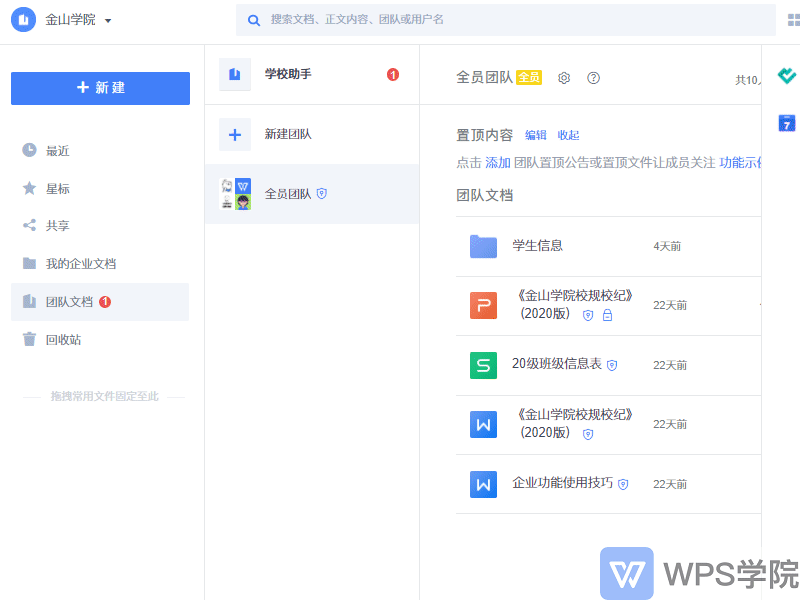800x600 pixels.
Task: Click the shield icon on the Word 校规校纪 file
Action: (x=588, y=434)
